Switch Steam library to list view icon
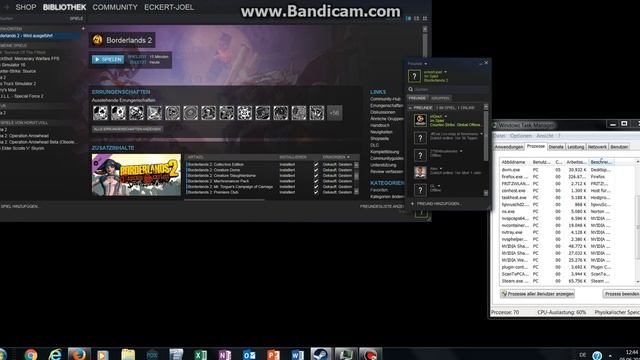Viewport: 640px width, 360px height. point(417,18)
